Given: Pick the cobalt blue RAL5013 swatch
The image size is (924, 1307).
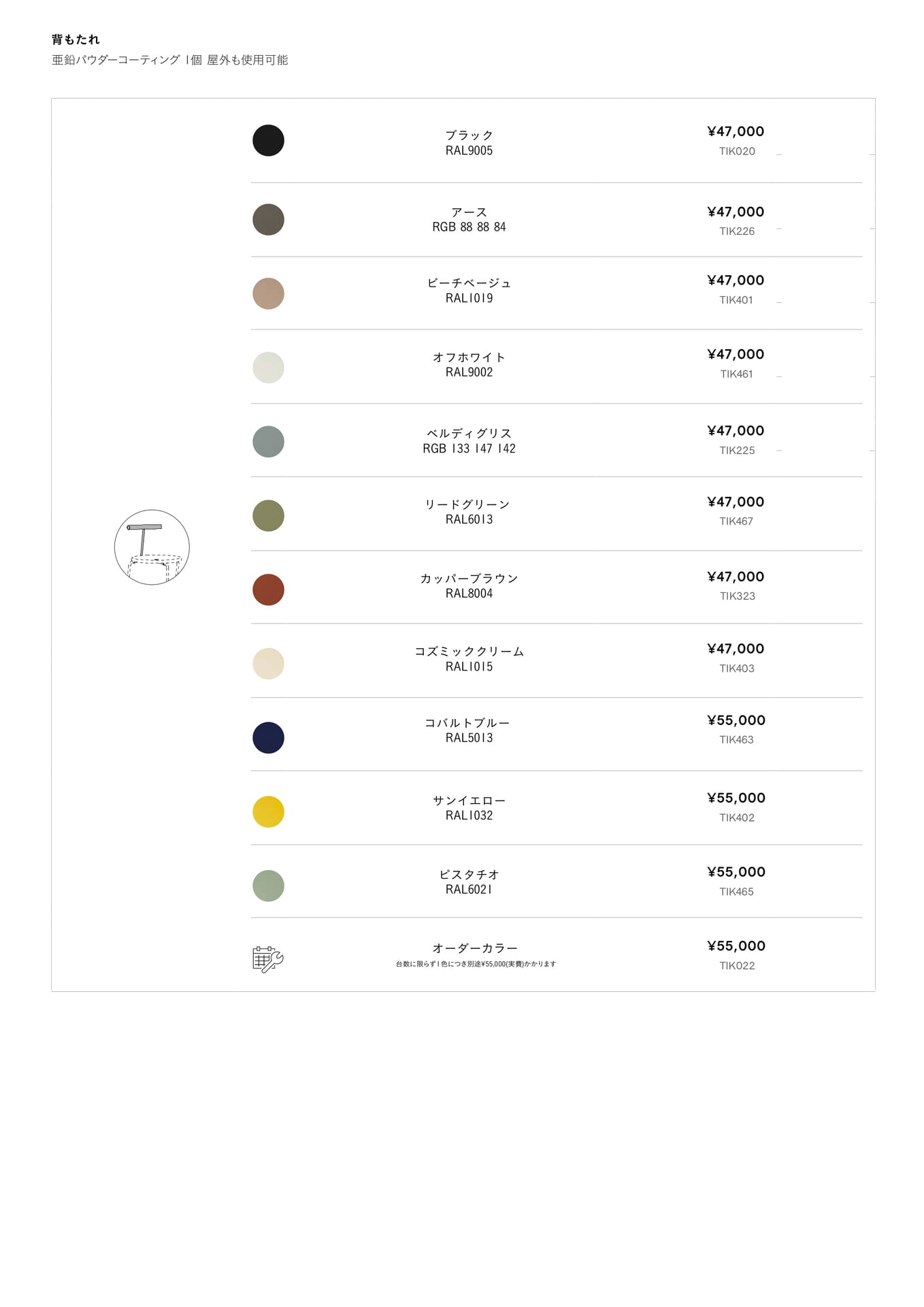Looking at the screenshot, I should point(268,738).
